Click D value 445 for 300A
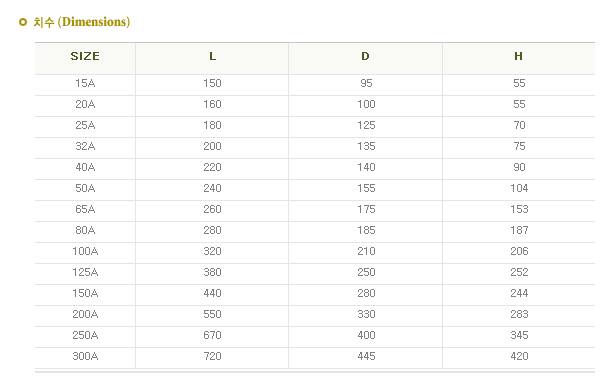The image size is (616, 390). pos(366,356)
